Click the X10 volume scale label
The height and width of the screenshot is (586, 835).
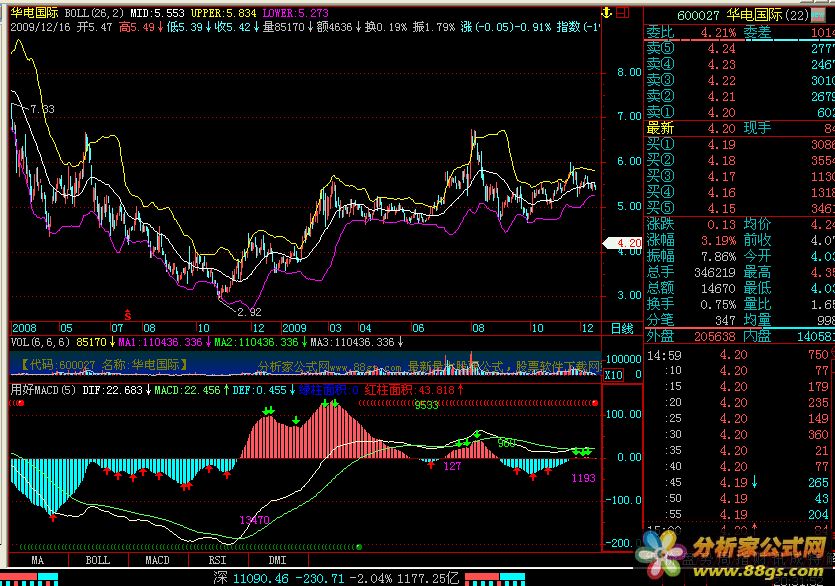point(613,375)
